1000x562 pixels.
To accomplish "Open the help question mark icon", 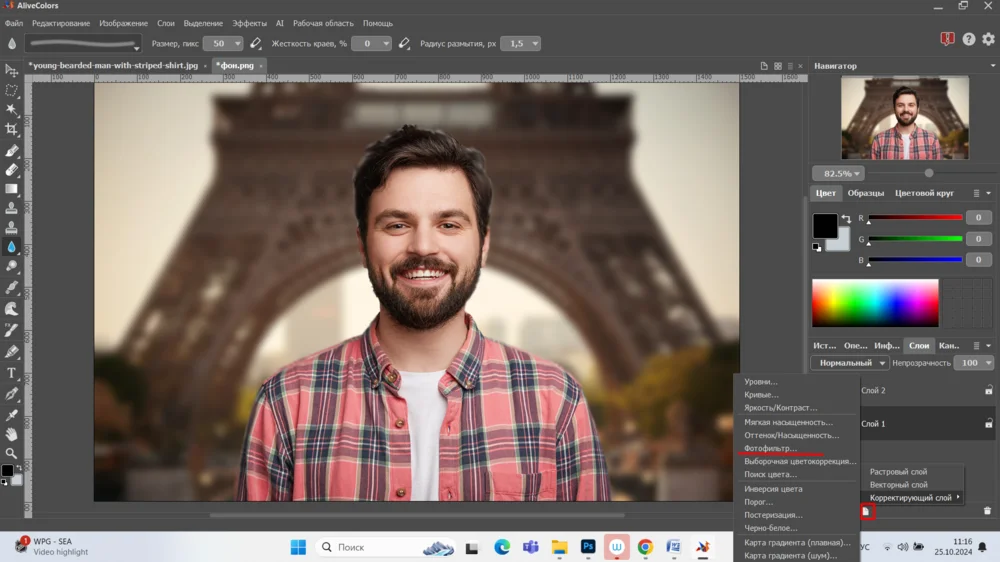I will click(969, 39).
